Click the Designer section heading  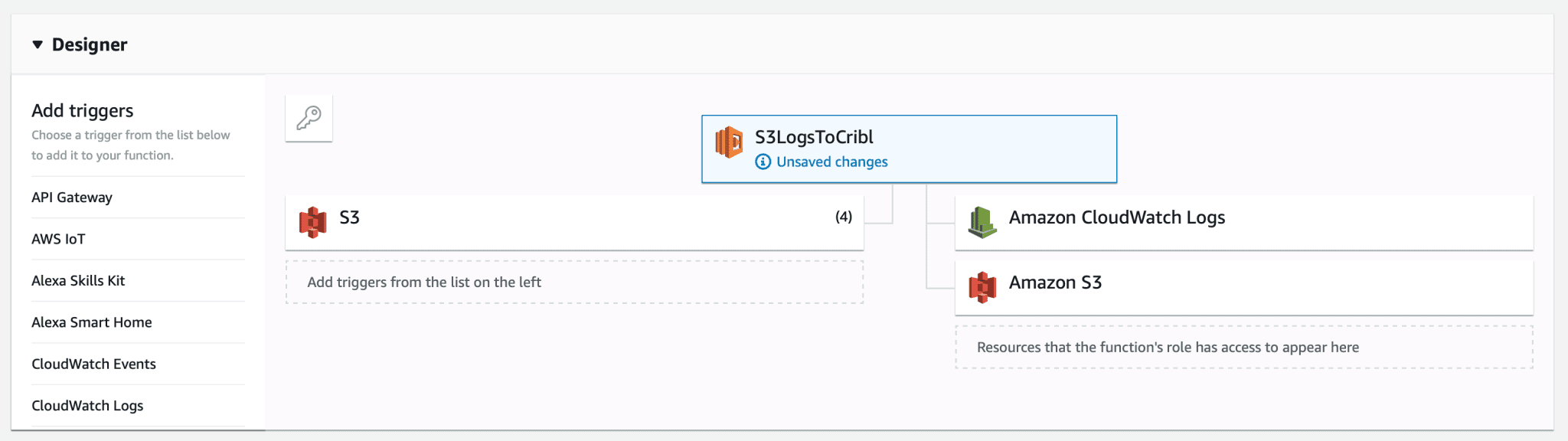(90, 44)
